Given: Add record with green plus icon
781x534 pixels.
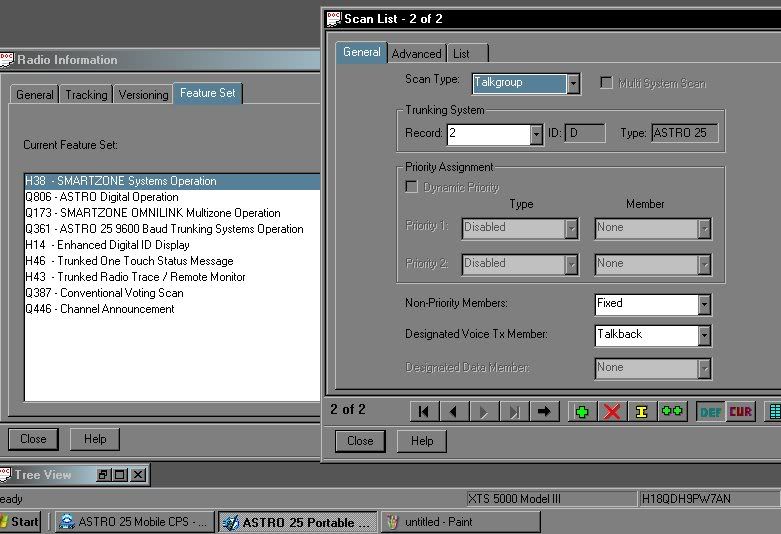Looking at the screenshot, I should point(582,412).
